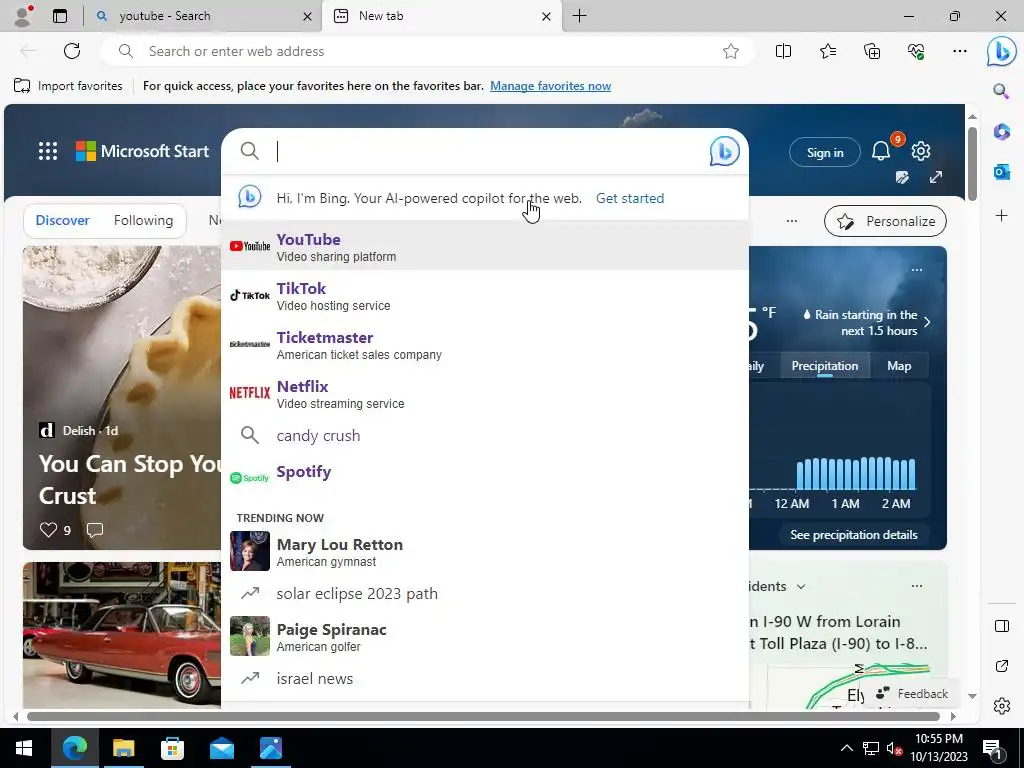
Task: Open Bing Copilot sidebar icon
Action: pyautogui.click(x=1002, y=52)
